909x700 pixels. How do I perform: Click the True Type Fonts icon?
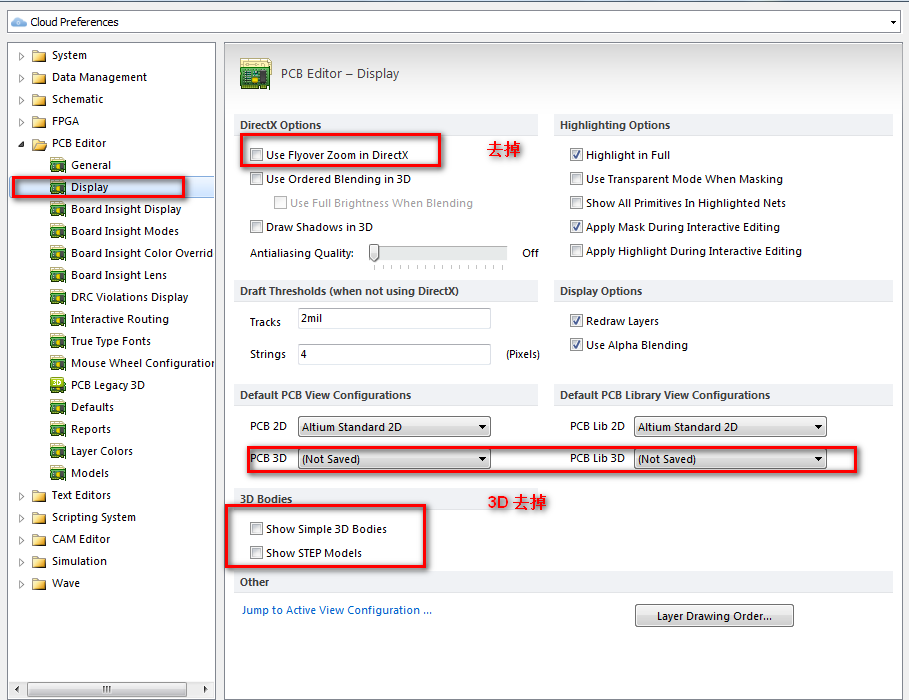pos(58,341)
